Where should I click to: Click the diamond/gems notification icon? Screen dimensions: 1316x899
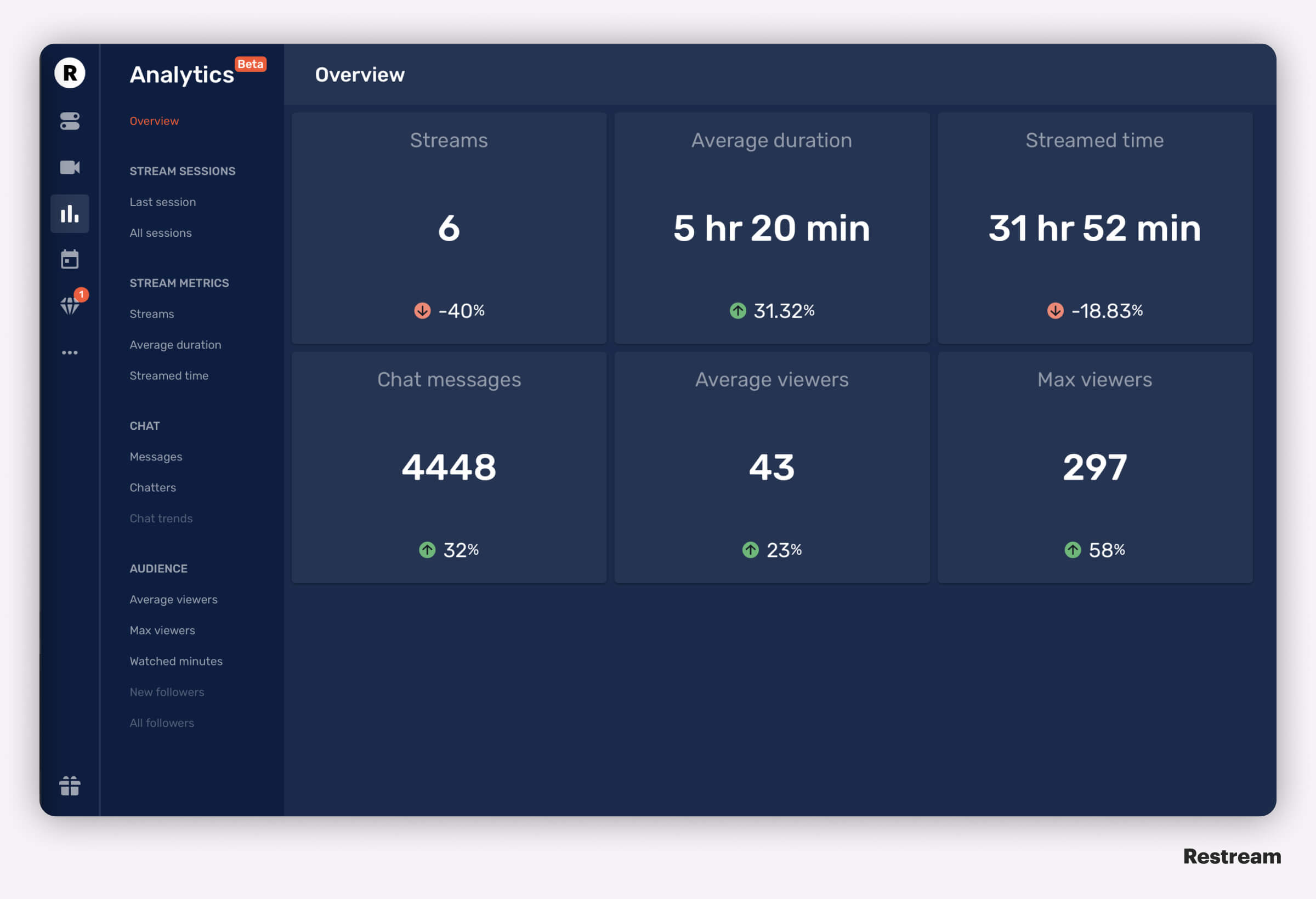69,306
